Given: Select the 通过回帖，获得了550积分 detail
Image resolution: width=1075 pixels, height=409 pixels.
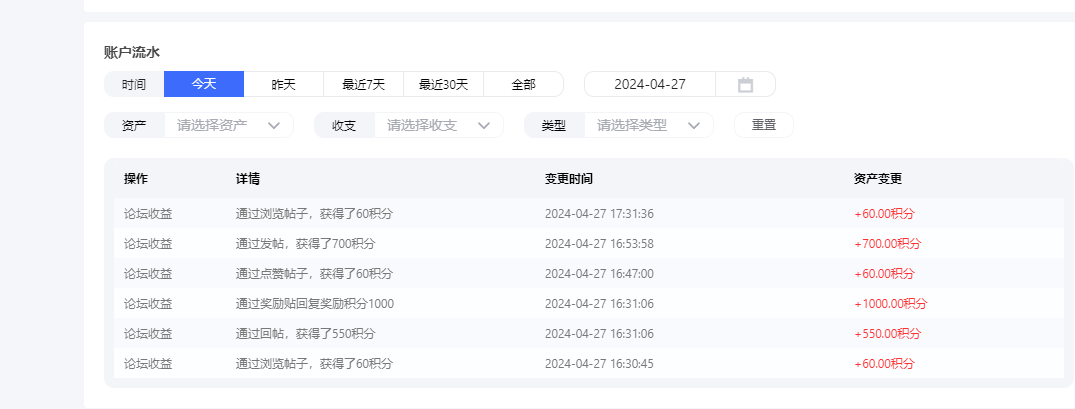Looking at the screenshot, I should coord(306,334).
